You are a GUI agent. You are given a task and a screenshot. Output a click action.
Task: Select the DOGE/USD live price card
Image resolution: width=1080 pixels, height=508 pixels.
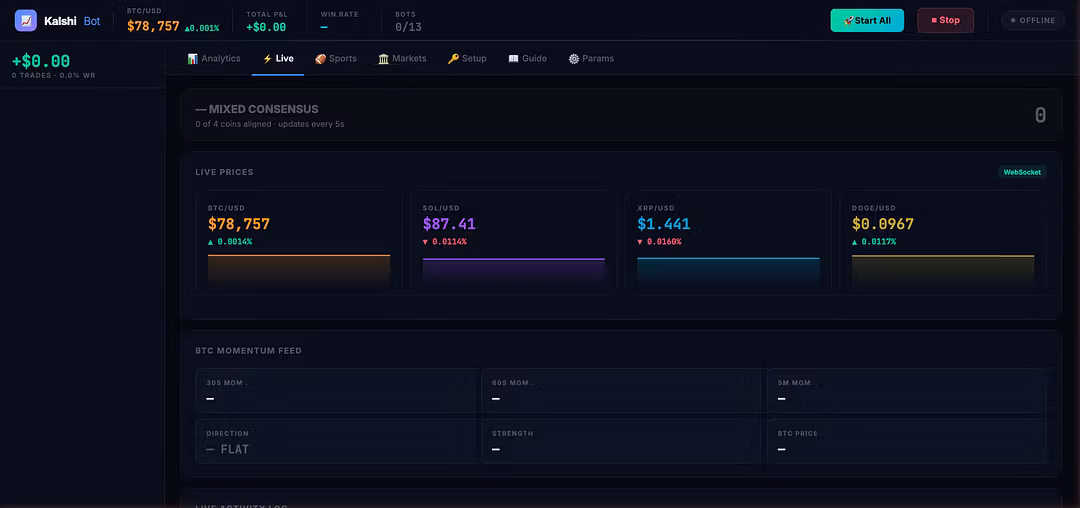point(942,242)
